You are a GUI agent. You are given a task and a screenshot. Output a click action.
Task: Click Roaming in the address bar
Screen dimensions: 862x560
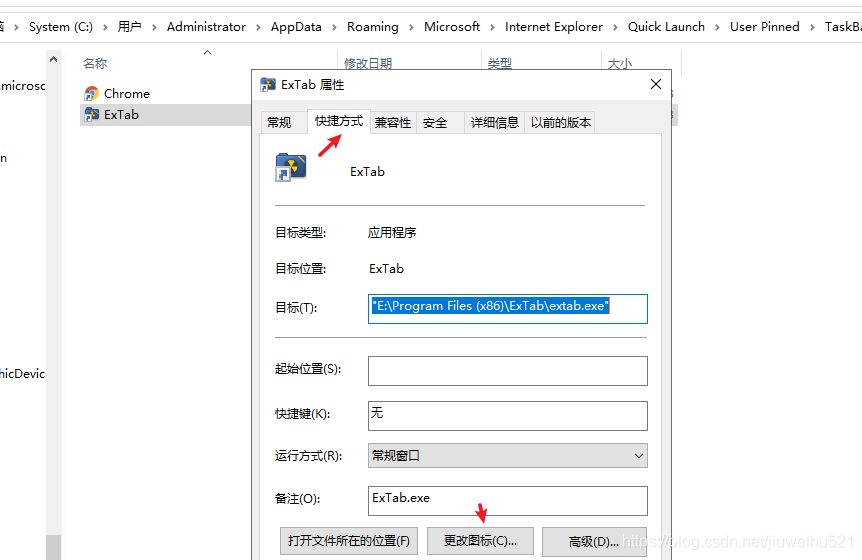tap(373, 27)
